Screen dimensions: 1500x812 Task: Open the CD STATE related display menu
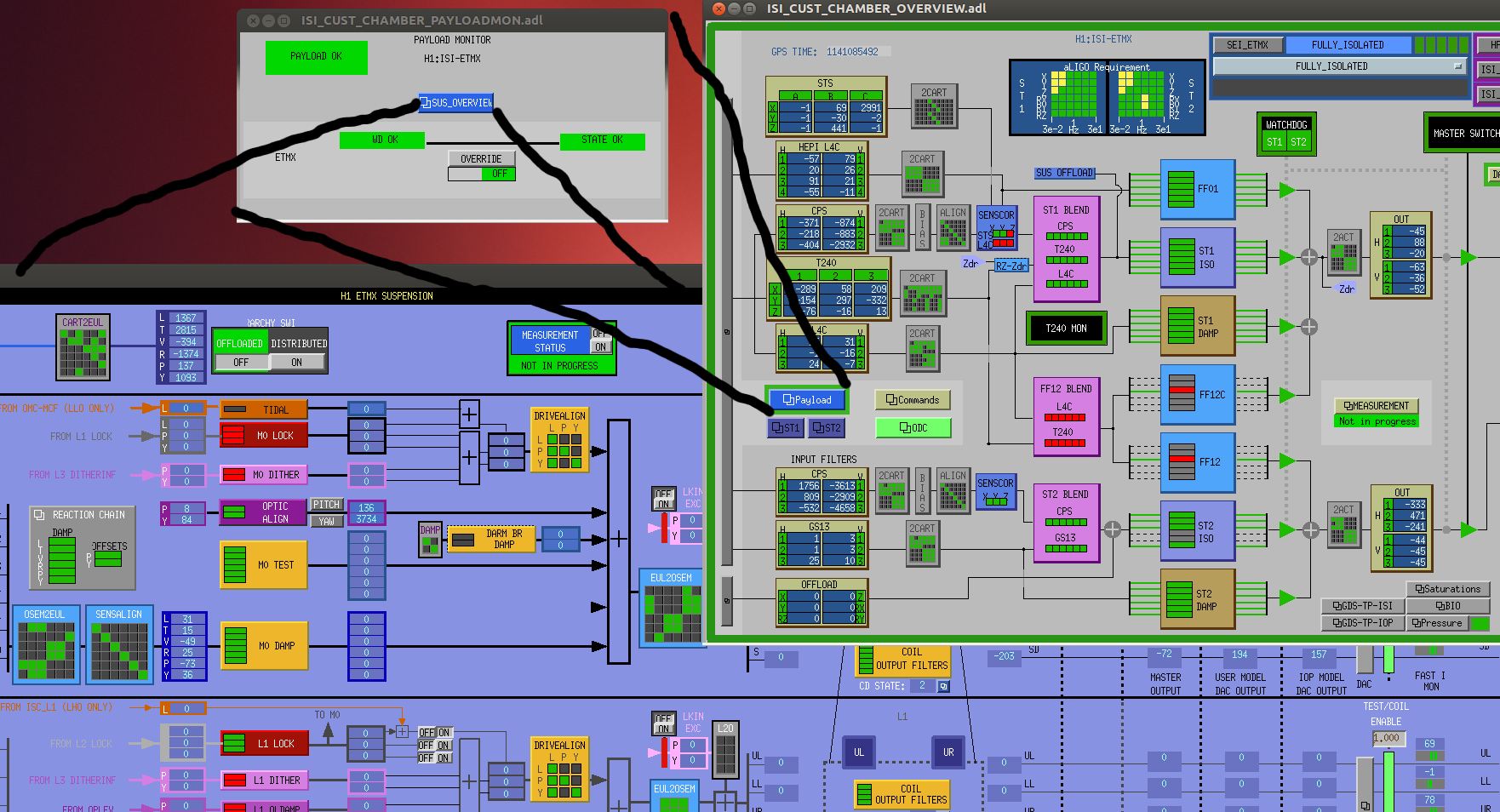[943, 686]
